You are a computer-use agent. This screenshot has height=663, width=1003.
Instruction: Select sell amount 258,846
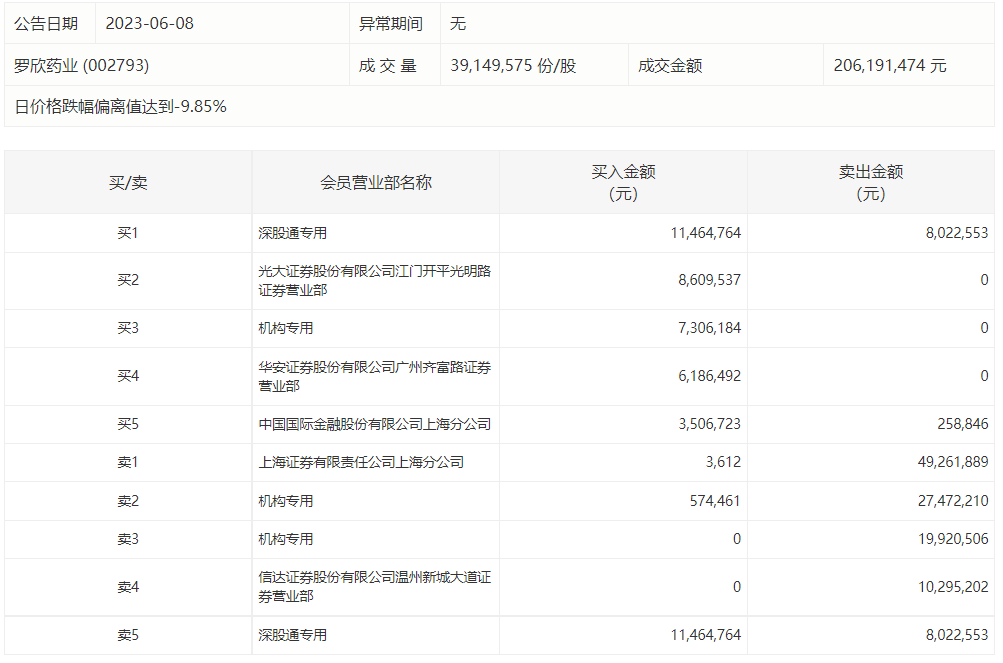(x=963, y=424)
